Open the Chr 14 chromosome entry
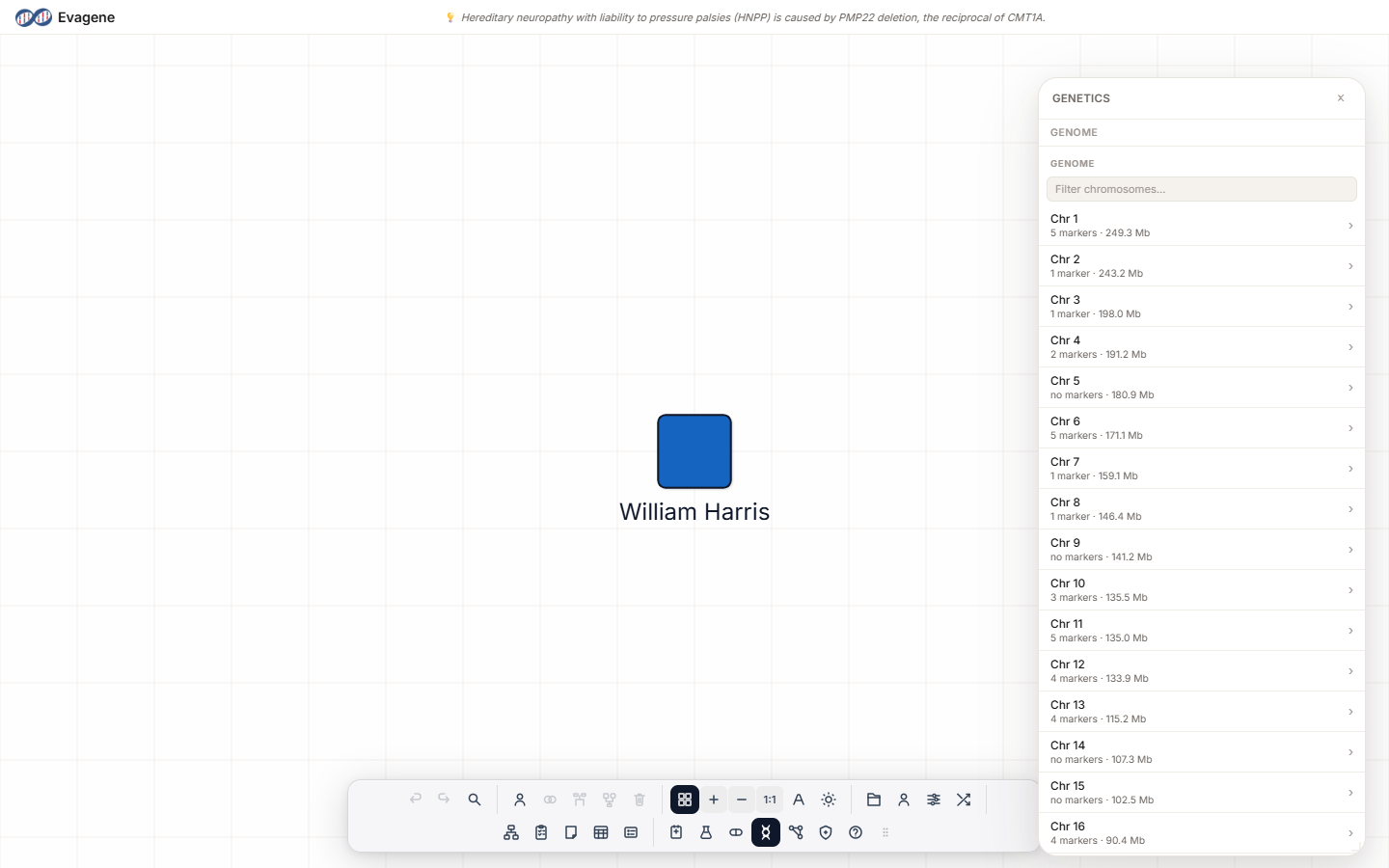This screenshot has height=868, width=1389. [x=1202, y=752]
